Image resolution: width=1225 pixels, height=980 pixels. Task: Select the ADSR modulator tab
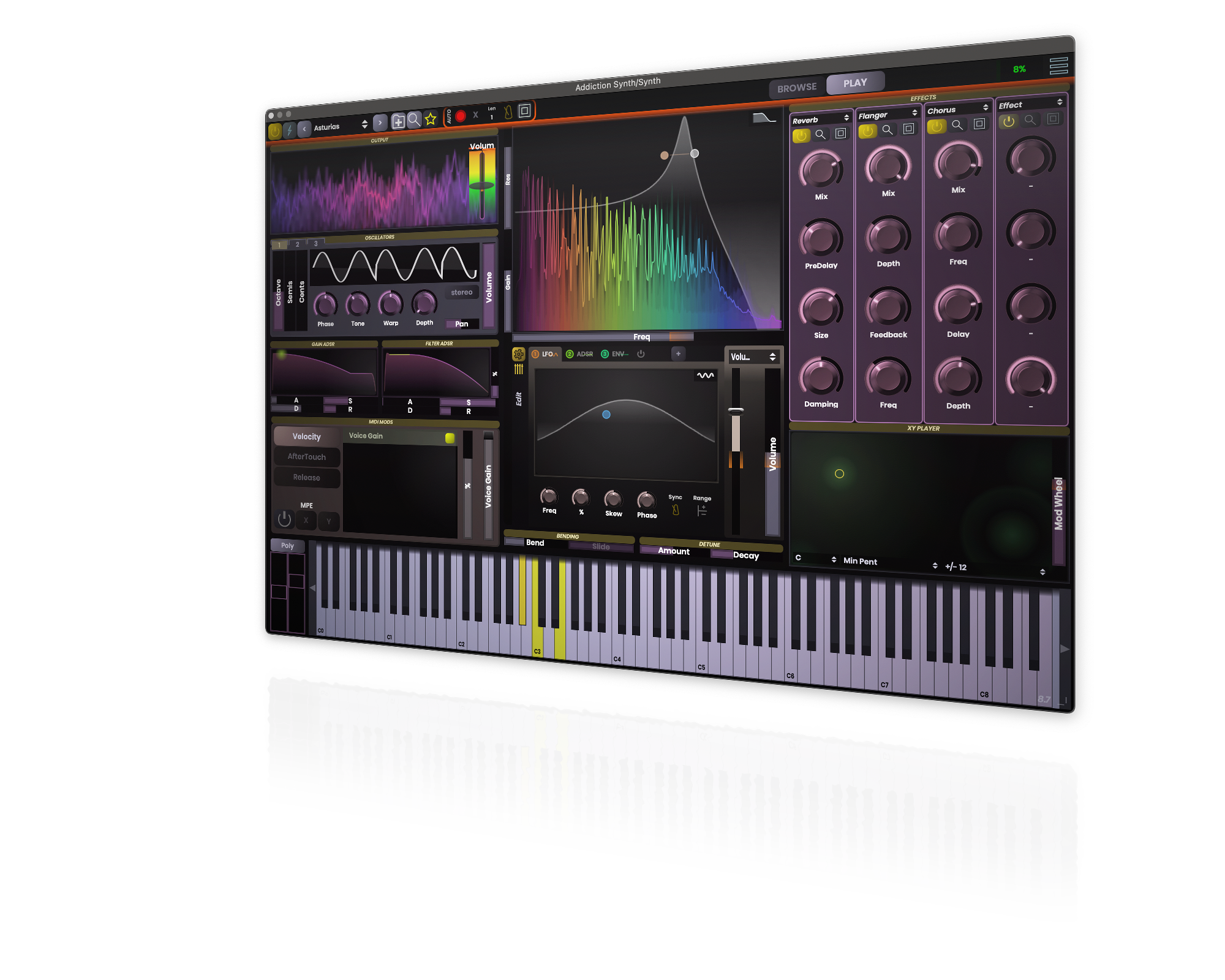[x=579, y=354]
